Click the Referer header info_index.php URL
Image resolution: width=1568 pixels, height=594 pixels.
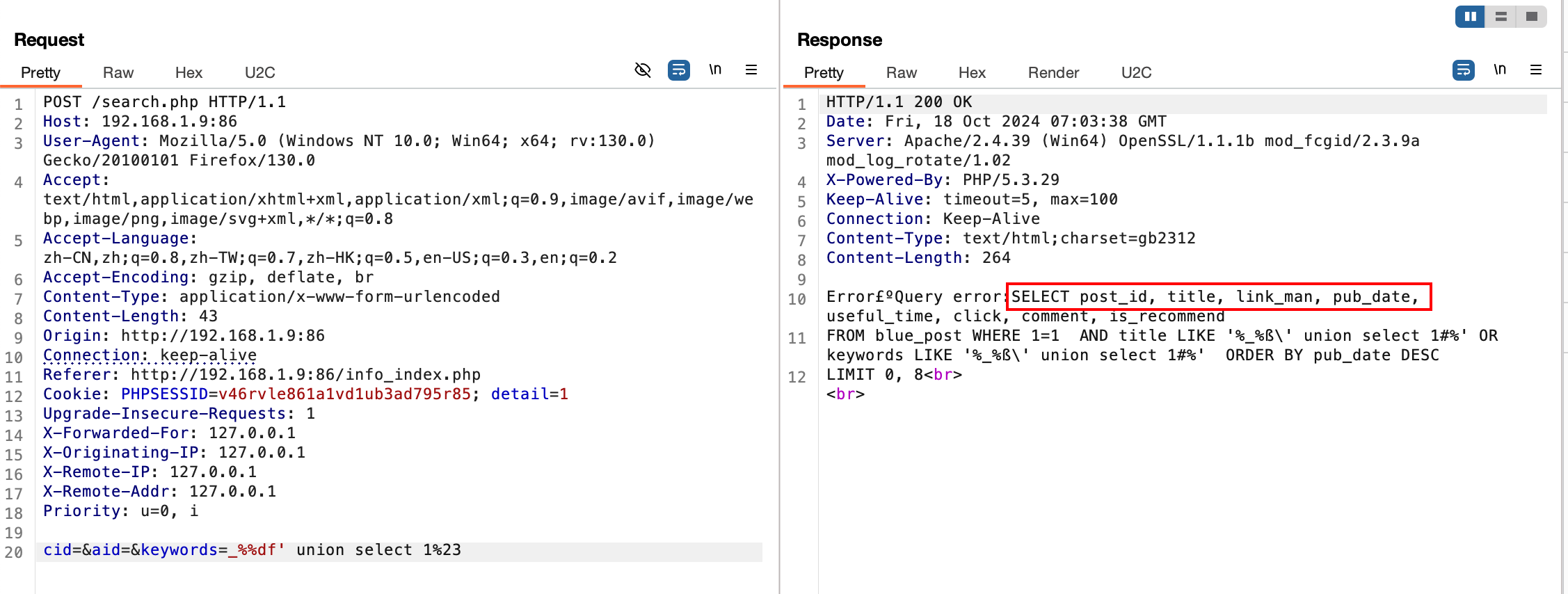pyautogui.click(x=305, y=375)
